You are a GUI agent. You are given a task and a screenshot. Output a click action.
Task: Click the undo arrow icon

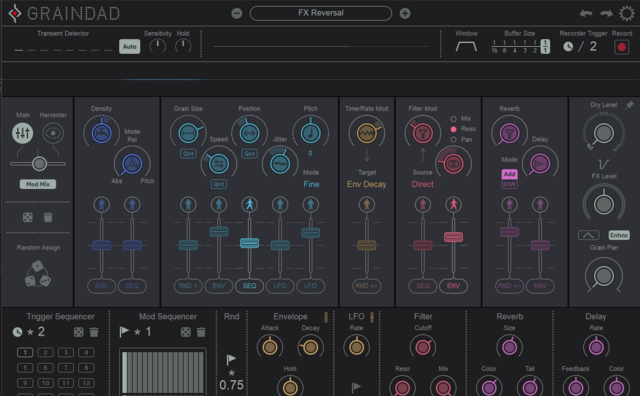[586, 13]
